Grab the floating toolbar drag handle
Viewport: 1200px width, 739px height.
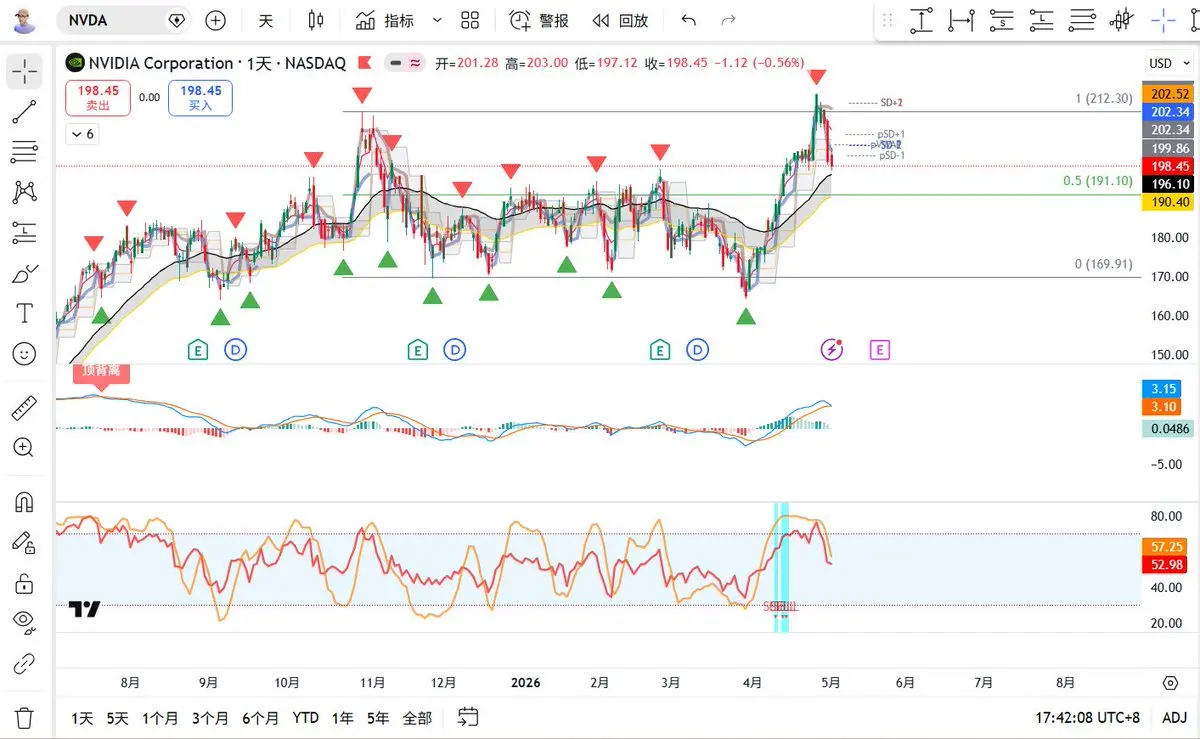pyautogui.click(x=888, y=20)
